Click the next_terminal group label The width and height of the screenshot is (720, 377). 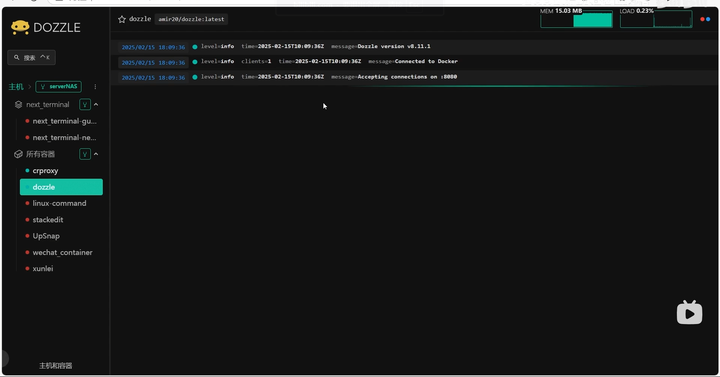coord(48,105)
